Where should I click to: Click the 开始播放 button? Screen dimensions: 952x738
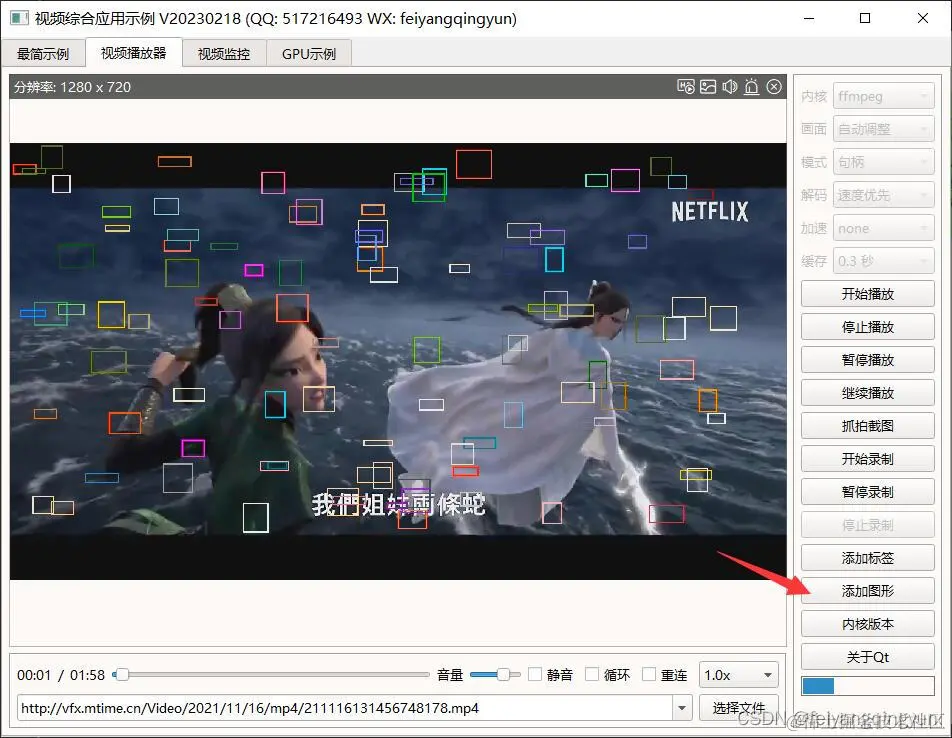click(x=868, y=294)
